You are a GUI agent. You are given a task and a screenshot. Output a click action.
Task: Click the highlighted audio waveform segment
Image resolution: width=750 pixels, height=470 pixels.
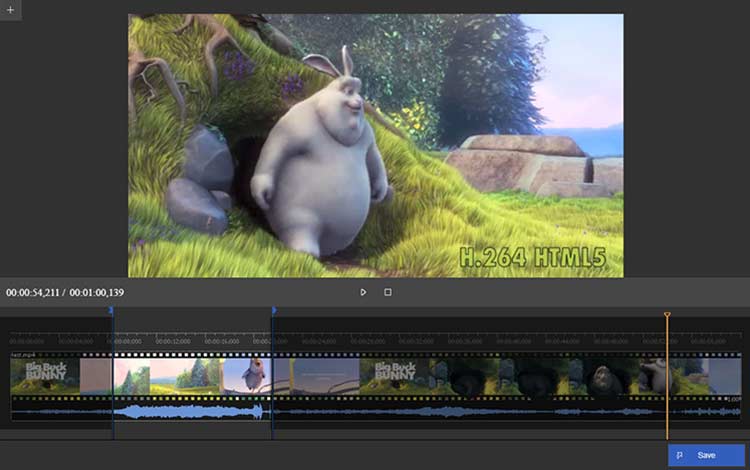click(192, 412)
